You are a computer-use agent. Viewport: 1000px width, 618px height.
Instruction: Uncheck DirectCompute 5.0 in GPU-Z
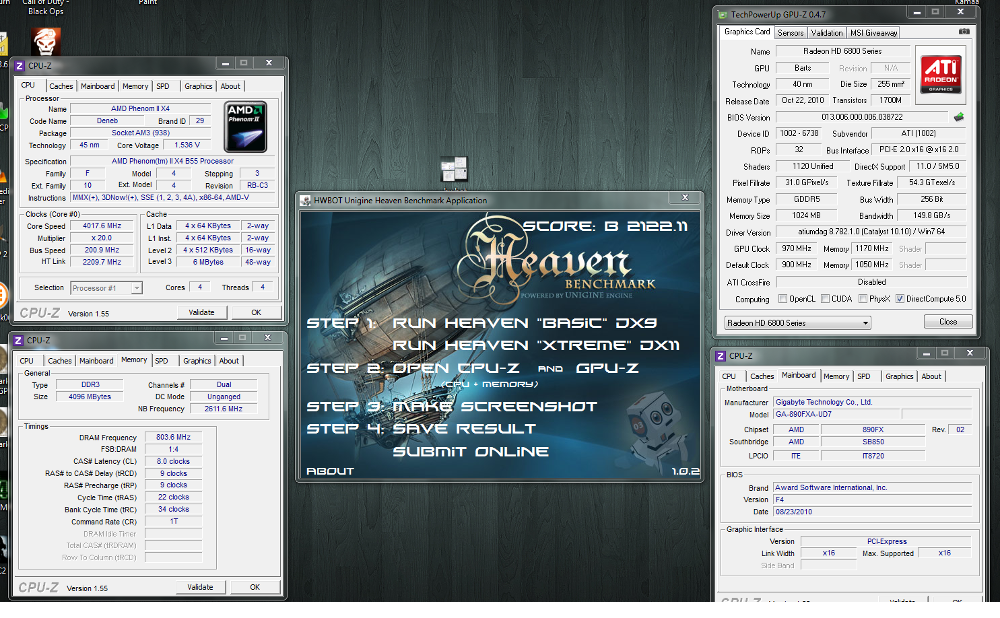pyautogui.click(x=900, y=298)
